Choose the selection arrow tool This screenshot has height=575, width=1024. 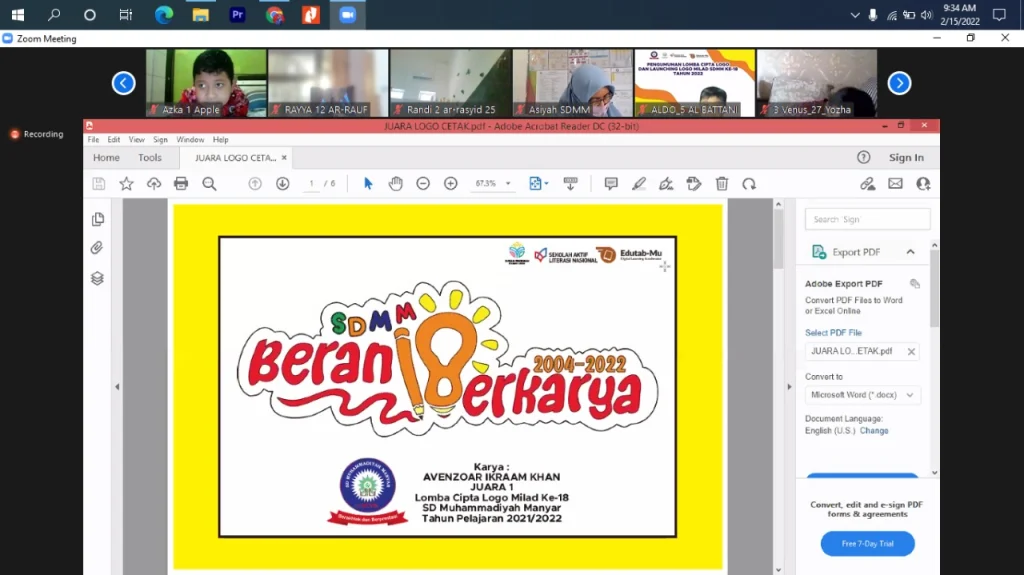(x=368, y=184)
